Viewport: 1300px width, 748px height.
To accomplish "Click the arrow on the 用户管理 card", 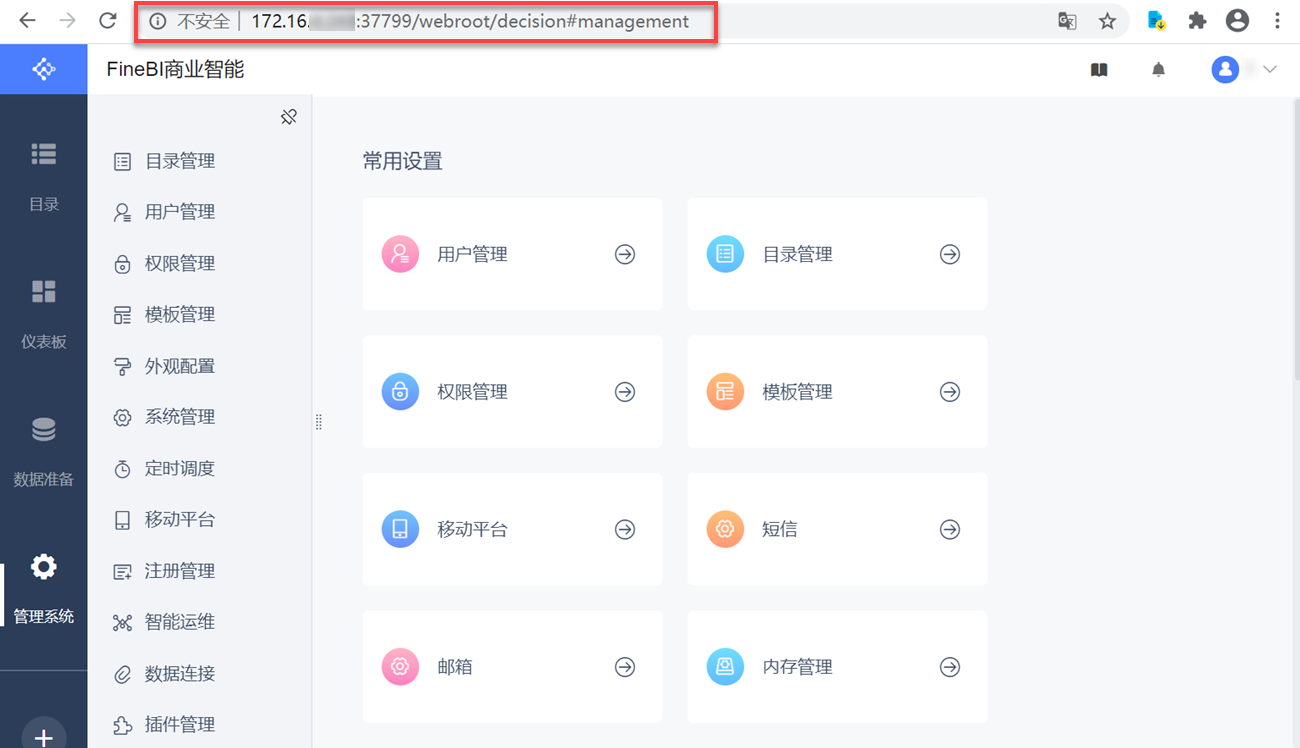I will (x=625, y=254).
